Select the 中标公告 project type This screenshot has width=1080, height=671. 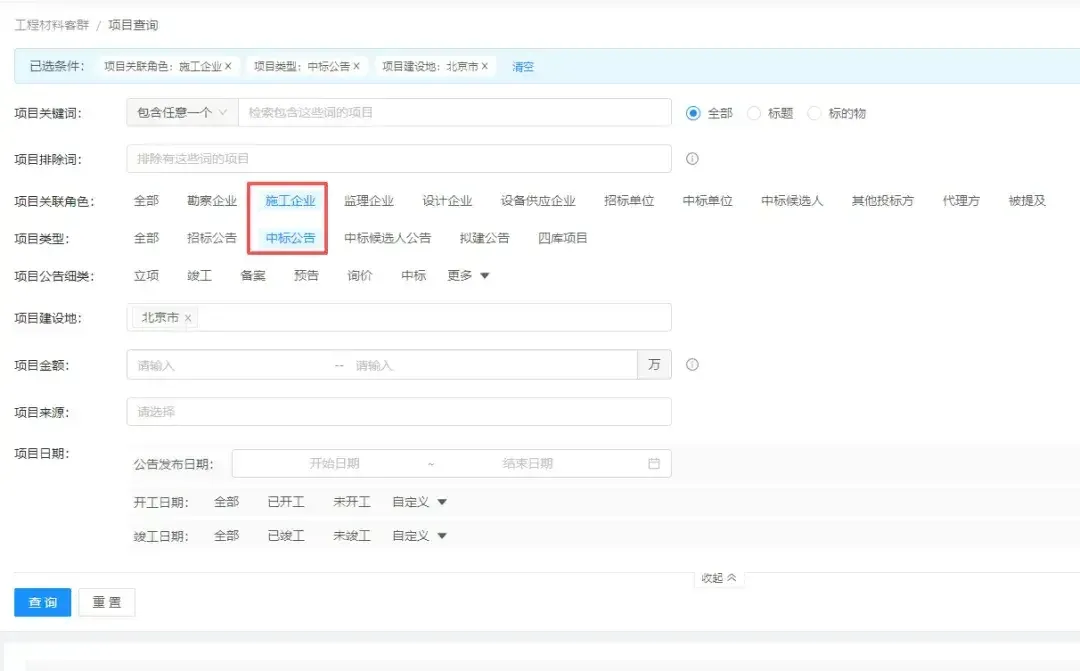click(x=290, y=238)
